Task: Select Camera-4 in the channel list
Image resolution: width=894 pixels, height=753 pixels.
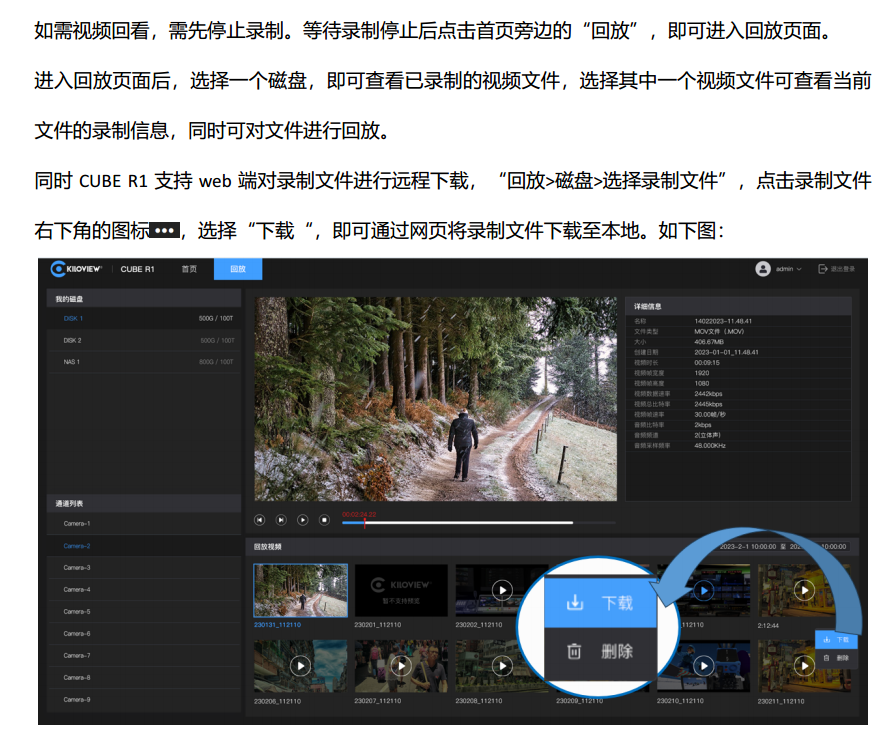Action: point(144,589)
